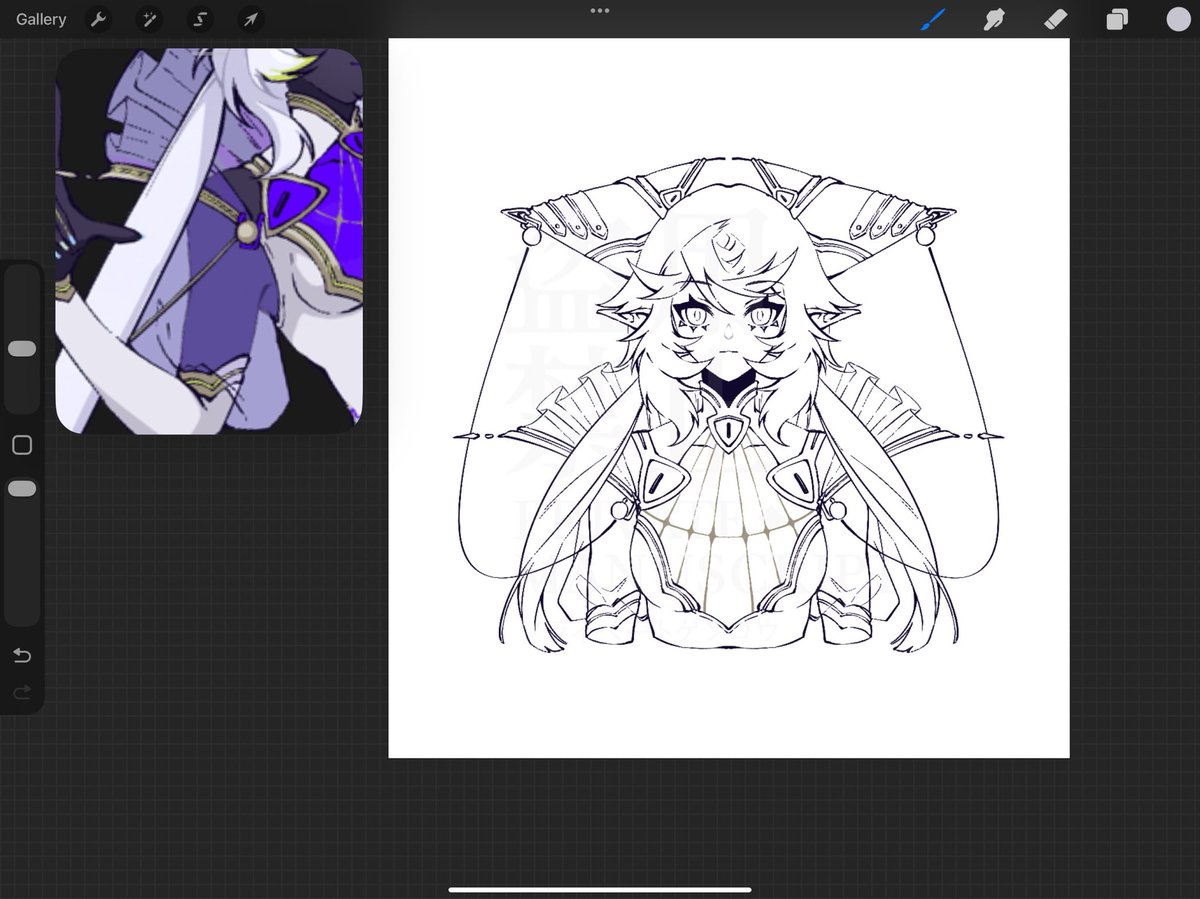
Task: Open the Layers panel
Action: (x=1116, y=19)
